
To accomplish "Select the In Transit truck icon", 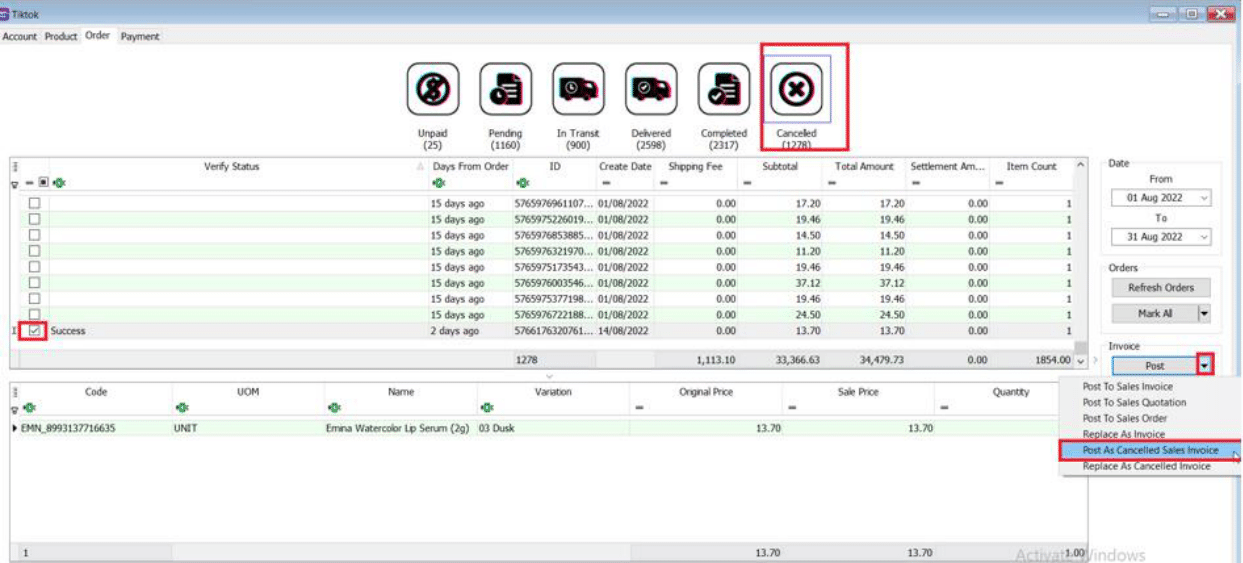I will coord(578,89).
